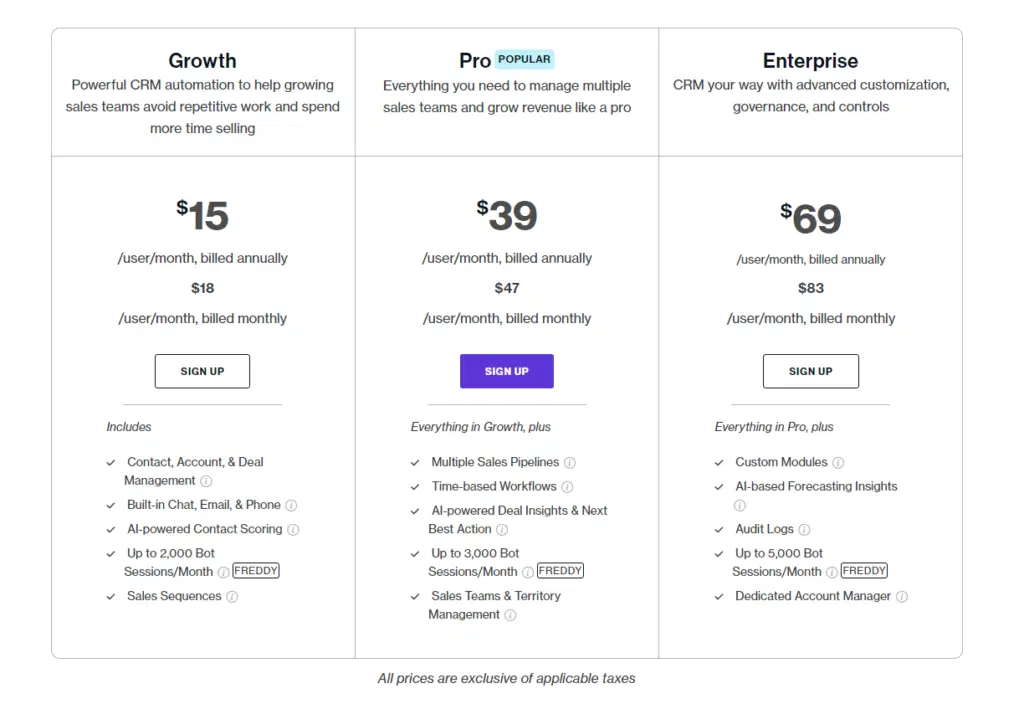Sign up for the Growth plan
This screenshot has height=709, width=1024.
pyautogui.click(x=202, y=371)
